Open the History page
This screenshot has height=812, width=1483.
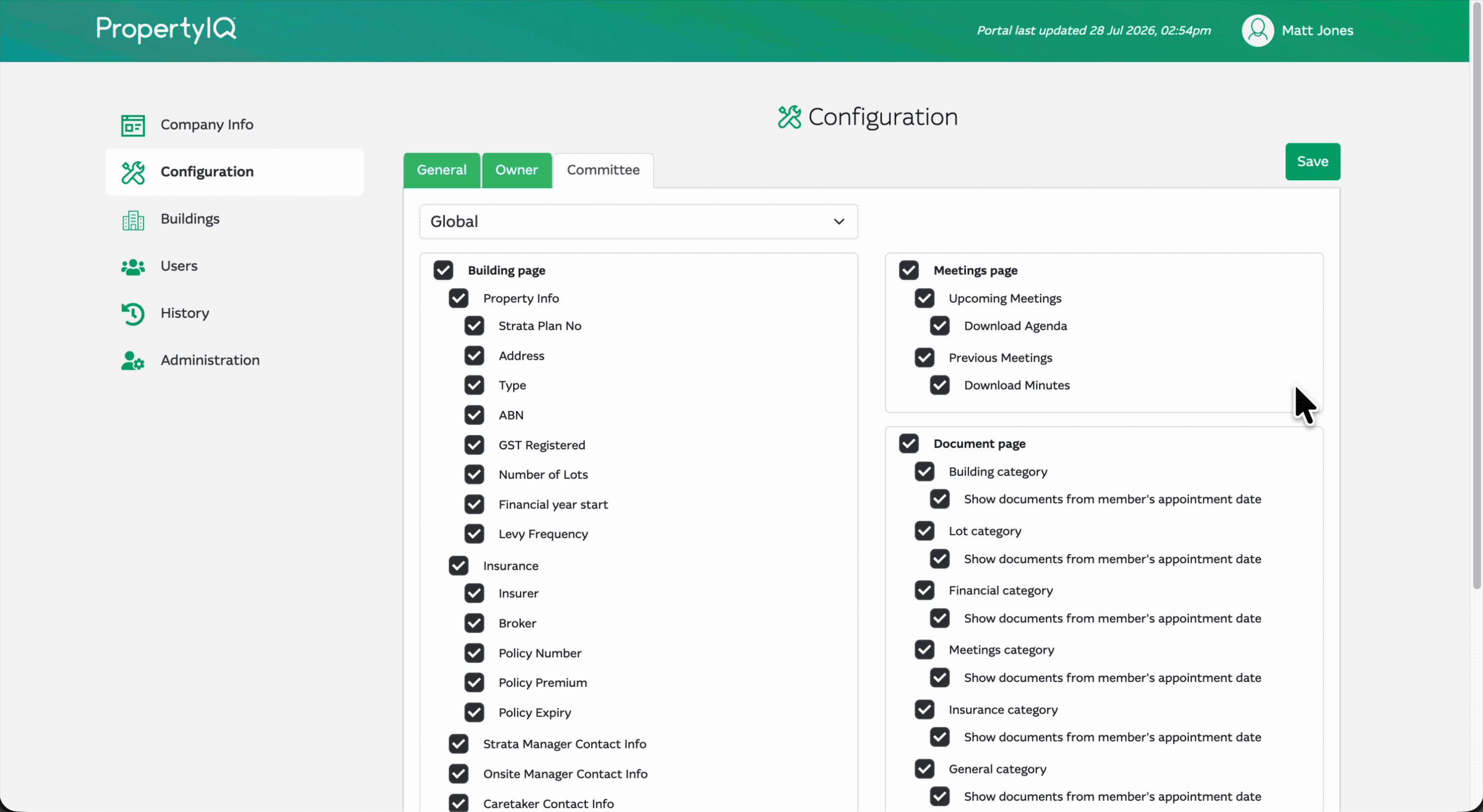[235, 314]
